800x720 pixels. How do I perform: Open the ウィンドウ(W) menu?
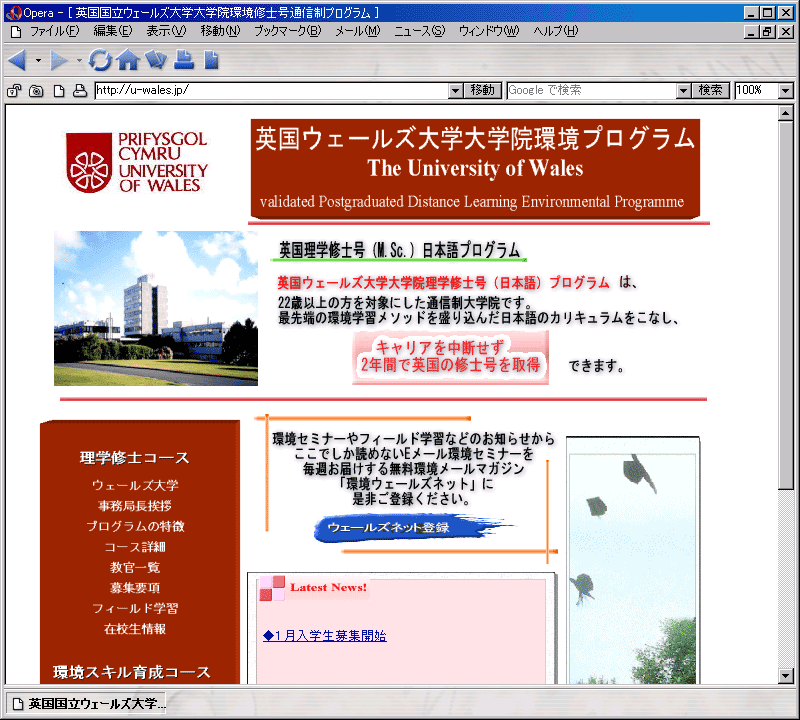click(x=489, y=32)
